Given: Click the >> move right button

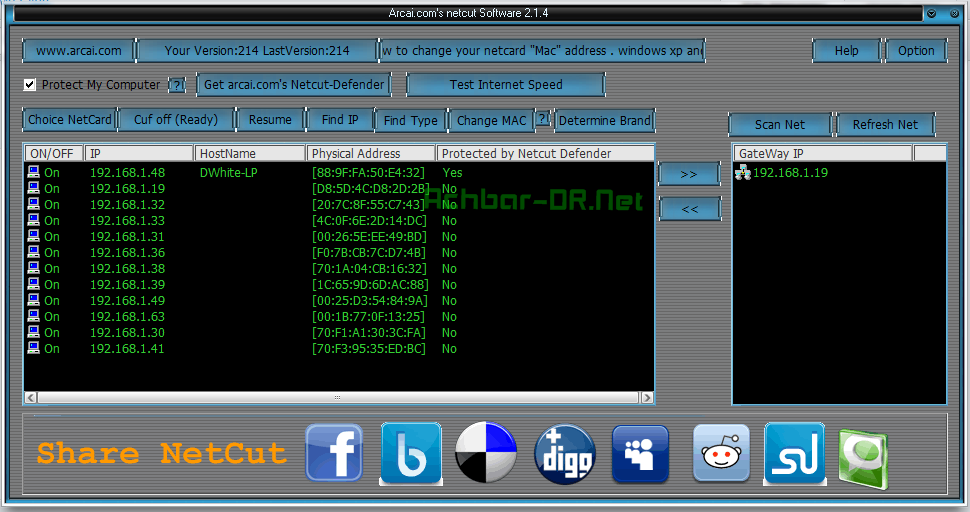Looking at the screenshot, I should (x=689, y=174).
